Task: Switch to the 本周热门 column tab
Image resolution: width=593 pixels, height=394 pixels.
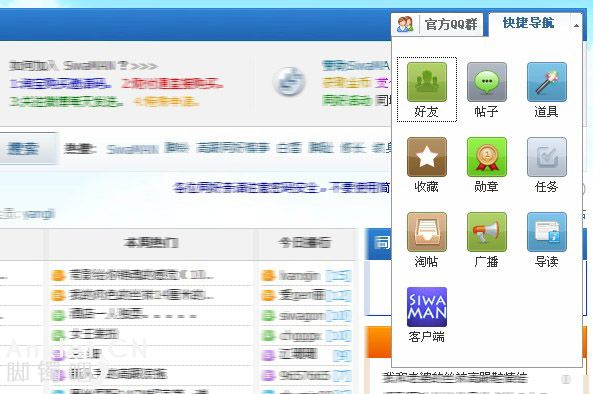Action: click(x=151, y=242)
